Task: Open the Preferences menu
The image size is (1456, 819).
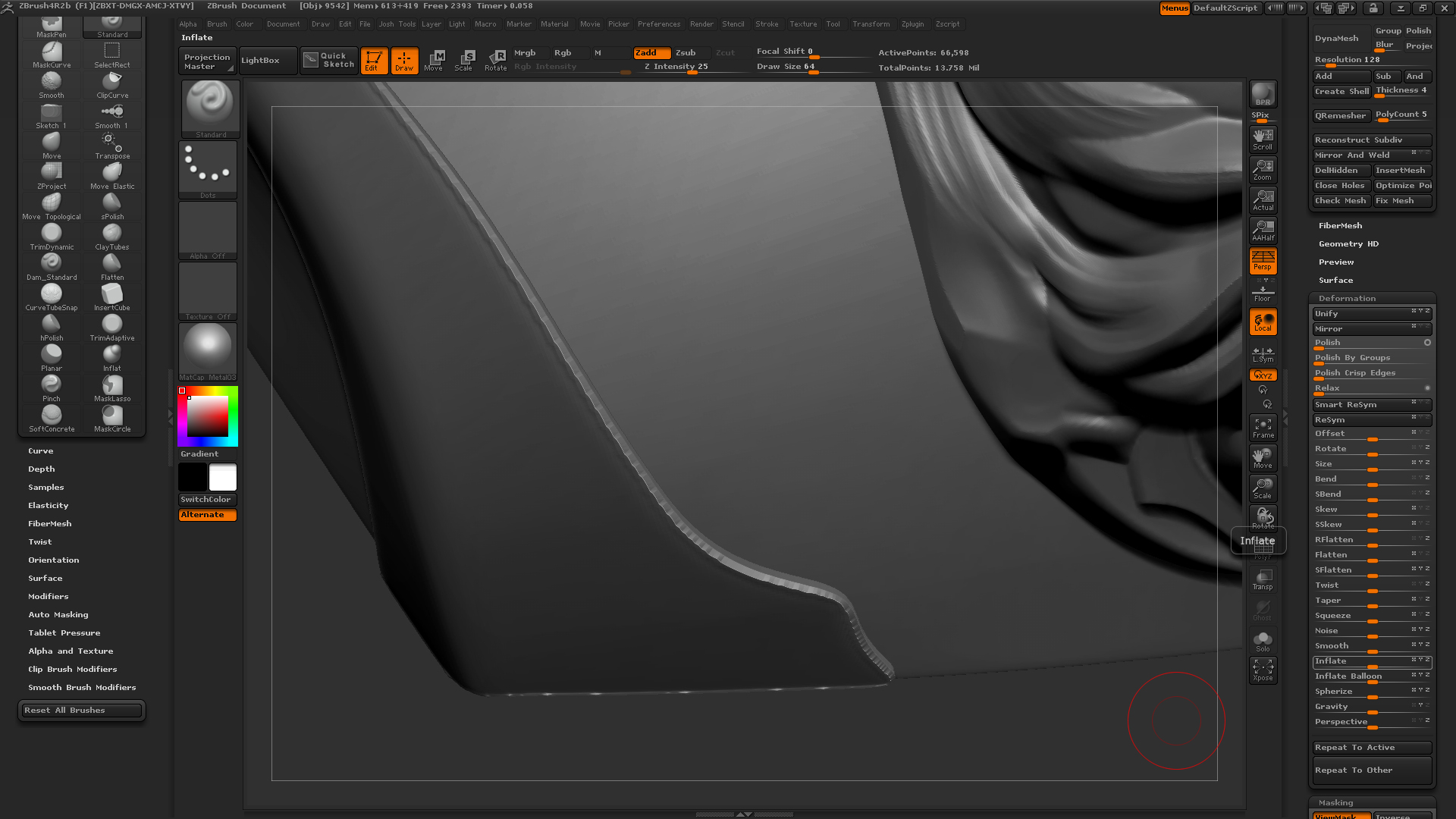Action: pyautogui.click(x=659, y=24)
